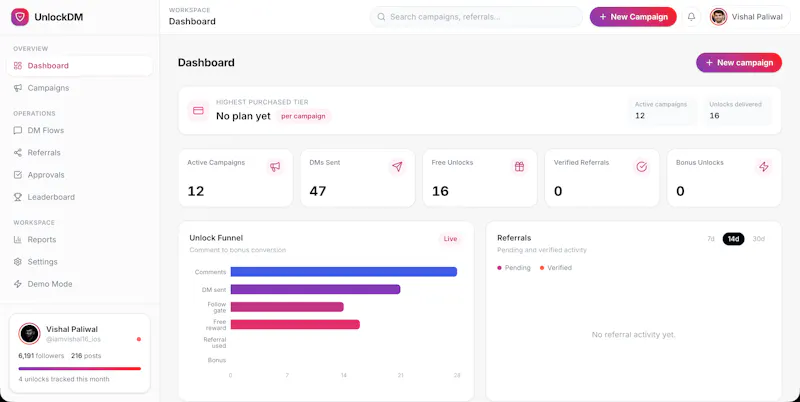Image resolution: width=800 pixels, height=402 pixels.
Task: Click the Unlocks delivered summary tile
Action: point(737,111)
